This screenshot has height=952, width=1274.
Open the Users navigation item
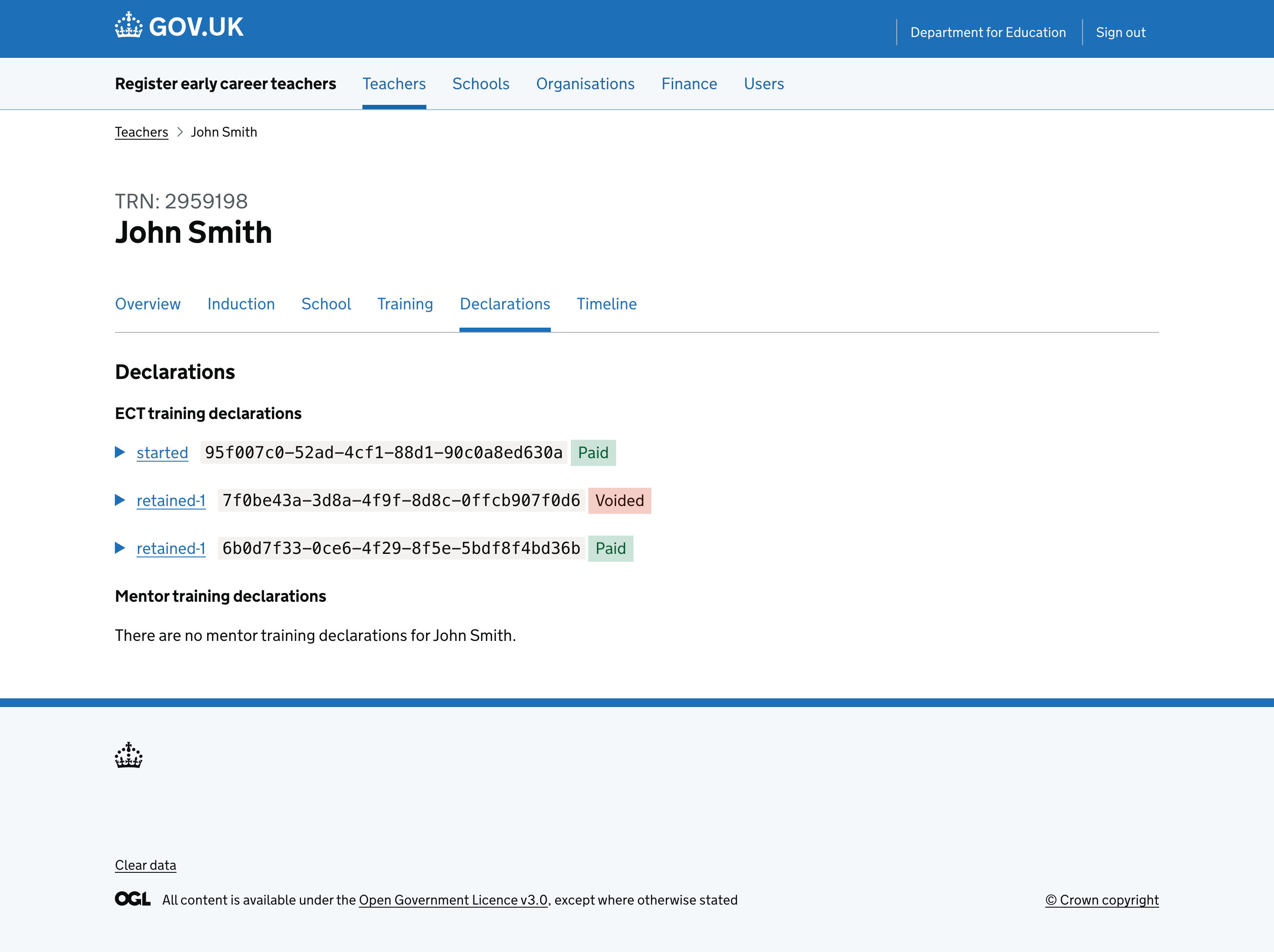pos(764,84)
